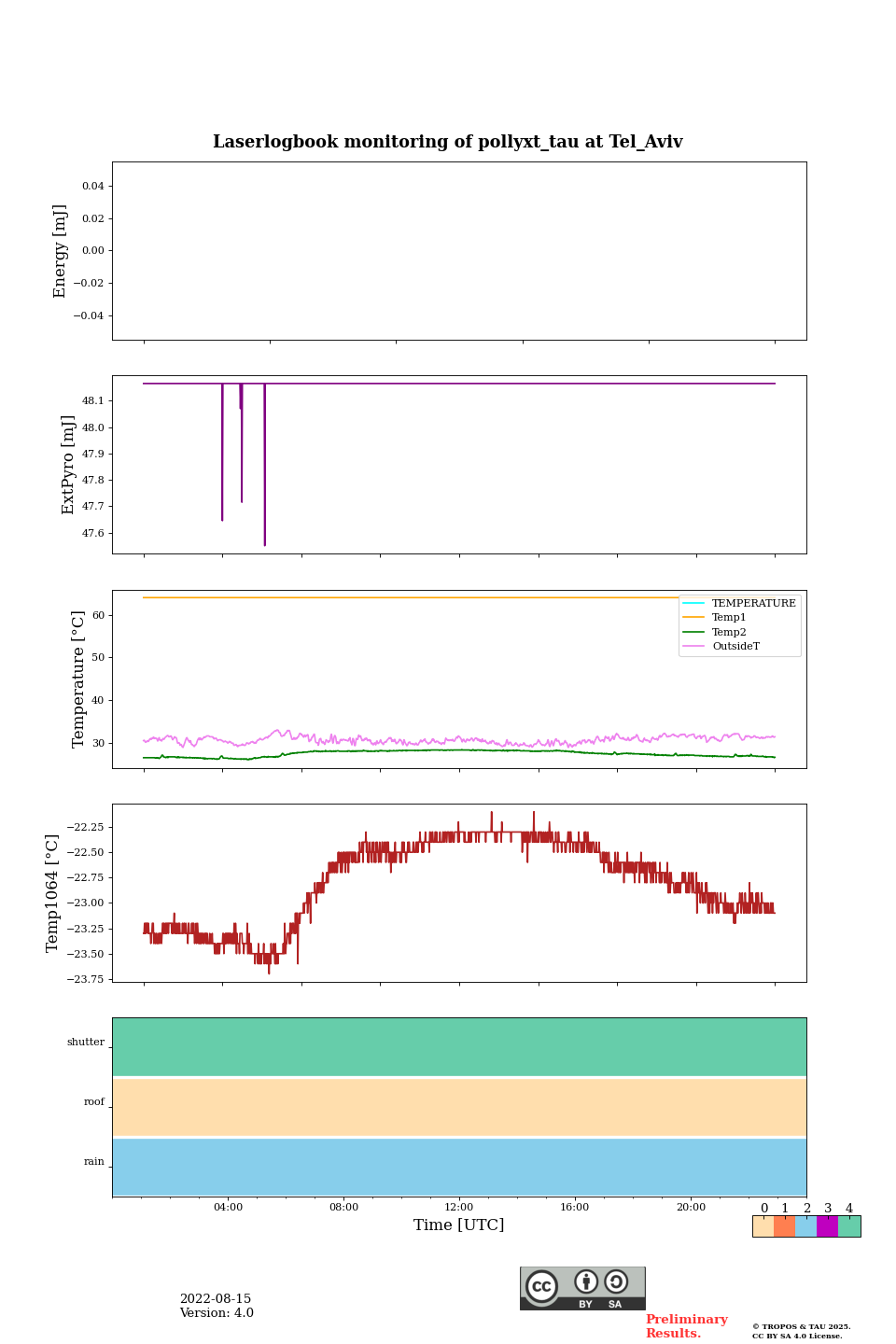Viewport: 896px width, 1344px height.
Task: Pick the orange swatch labeled 1
Action: point(784,1226)
